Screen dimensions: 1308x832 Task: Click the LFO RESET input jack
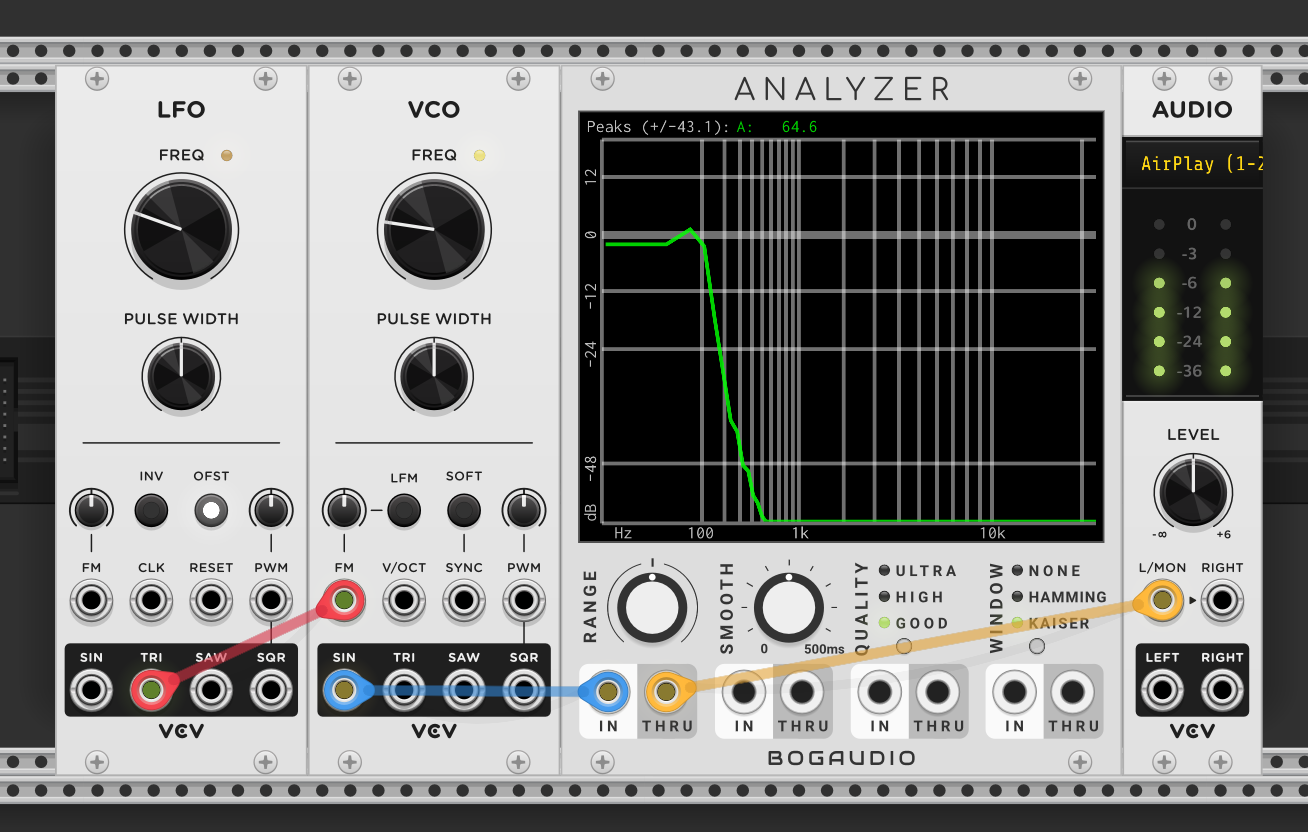[x=211, y=601]
